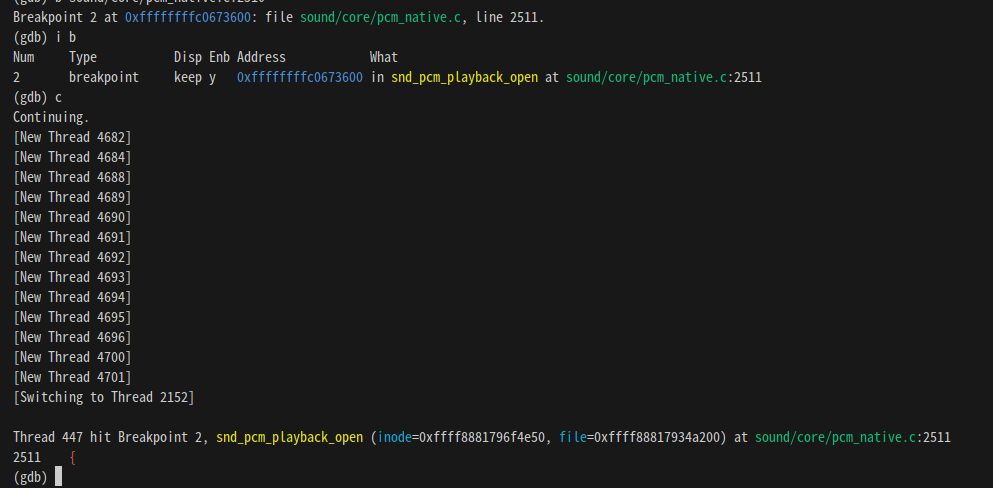Click the red opening brace on line 2511
Image resolution: width=993 pixels, height=488 pixels.
[x=73, y=458]
